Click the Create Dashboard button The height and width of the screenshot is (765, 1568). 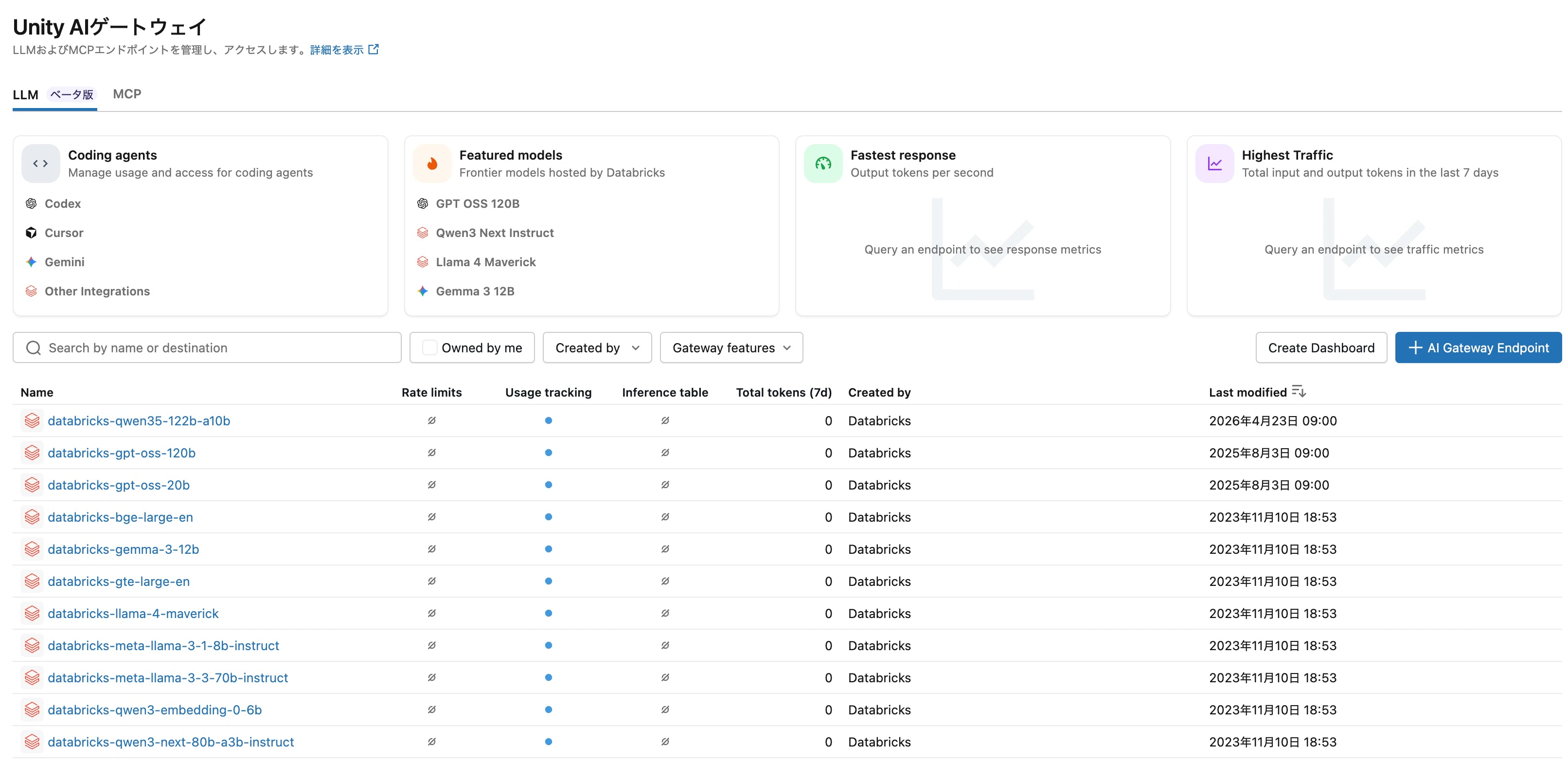click(1321, 348)
